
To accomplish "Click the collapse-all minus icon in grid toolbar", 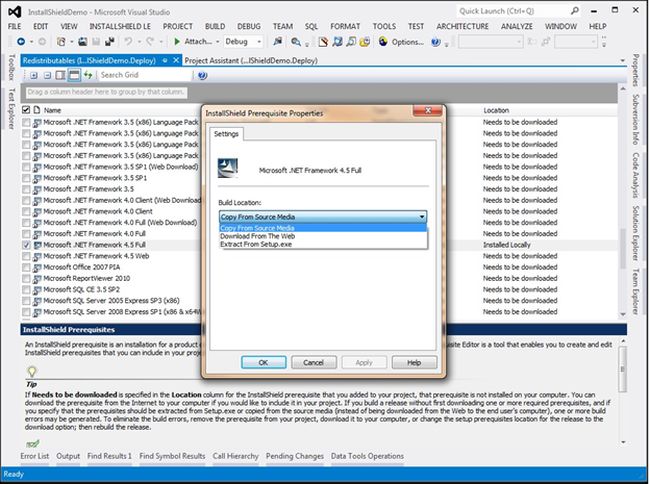I will pyautogui.click(x=47, y=75).
